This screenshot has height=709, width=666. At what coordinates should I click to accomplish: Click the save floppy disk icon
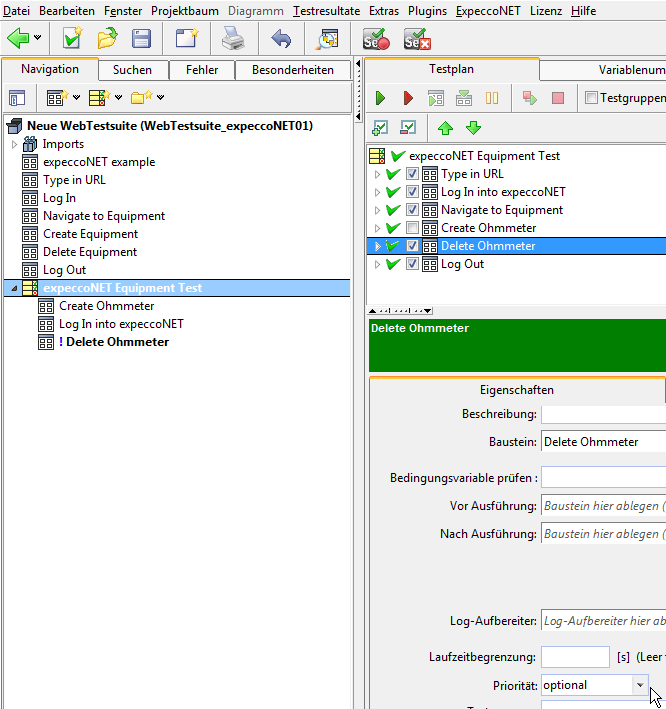[x=142, y=39]
